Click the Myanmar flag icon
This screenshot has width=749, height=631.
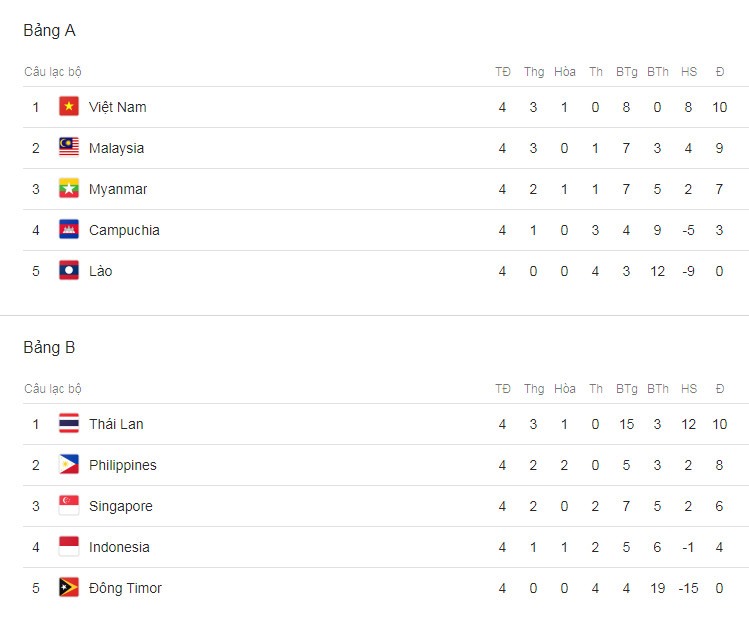pyautogui.click(x=69, y=189)
